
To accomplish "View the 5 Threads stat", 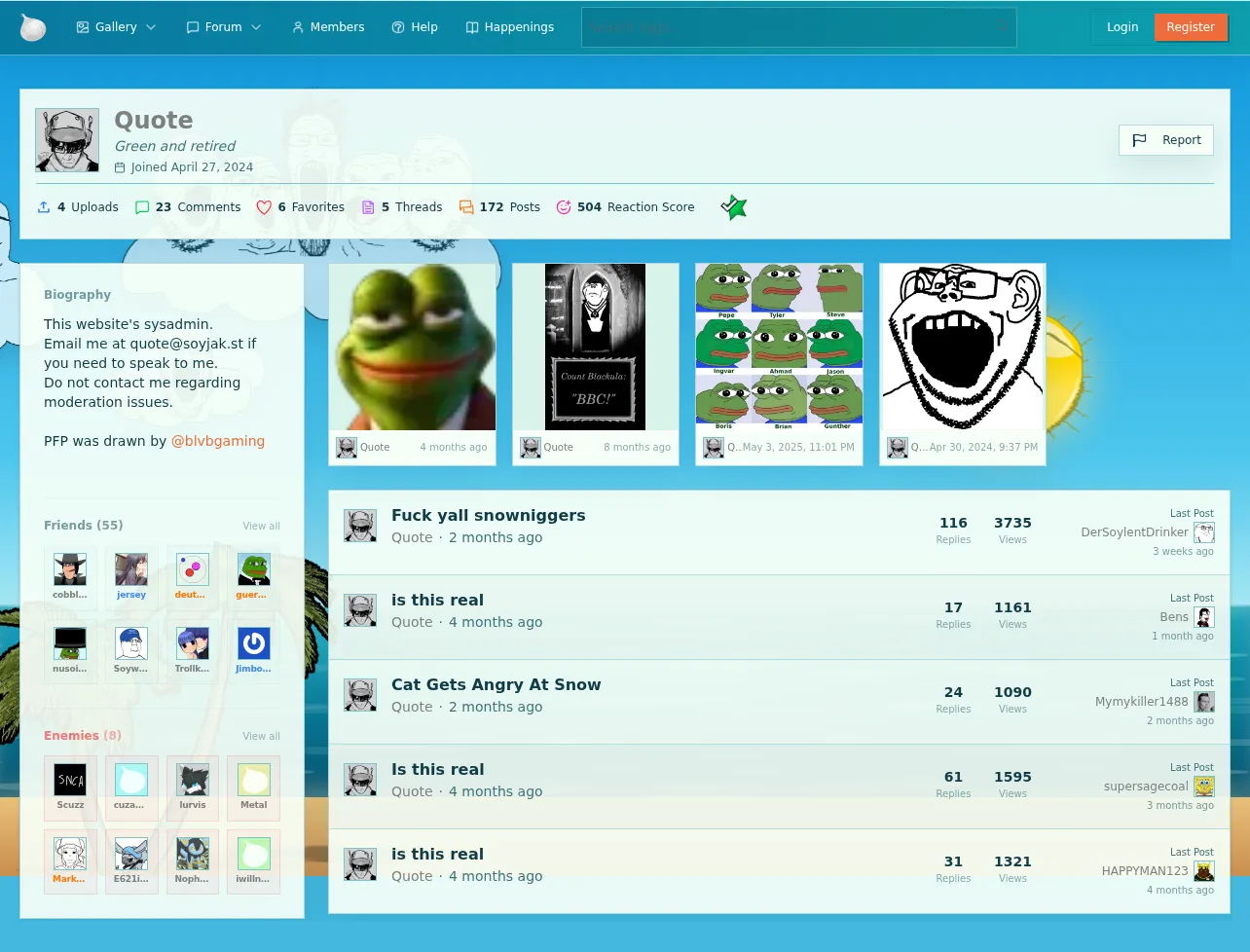I will pyautogui.click(x=402, y=207).
